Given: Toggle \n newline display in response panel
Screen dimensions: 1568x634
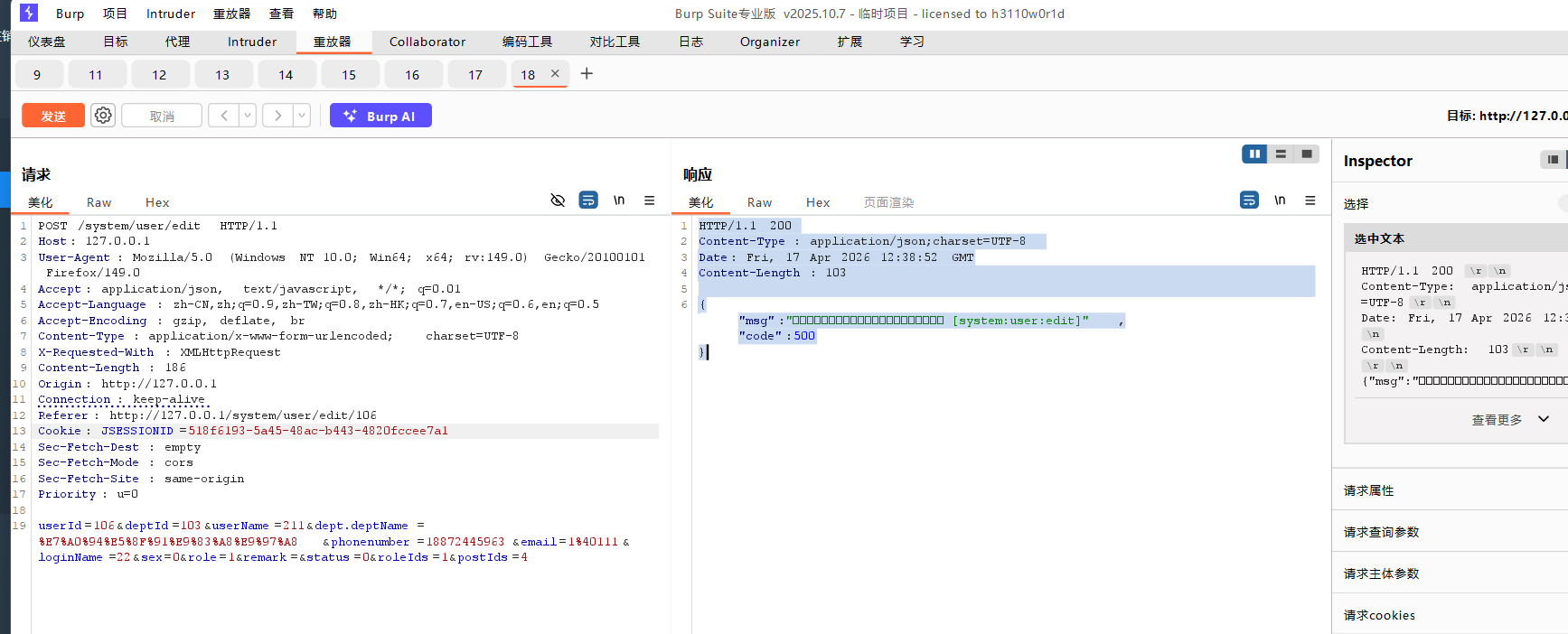Looking at the screenshot, I should (x=1280, y=200).
